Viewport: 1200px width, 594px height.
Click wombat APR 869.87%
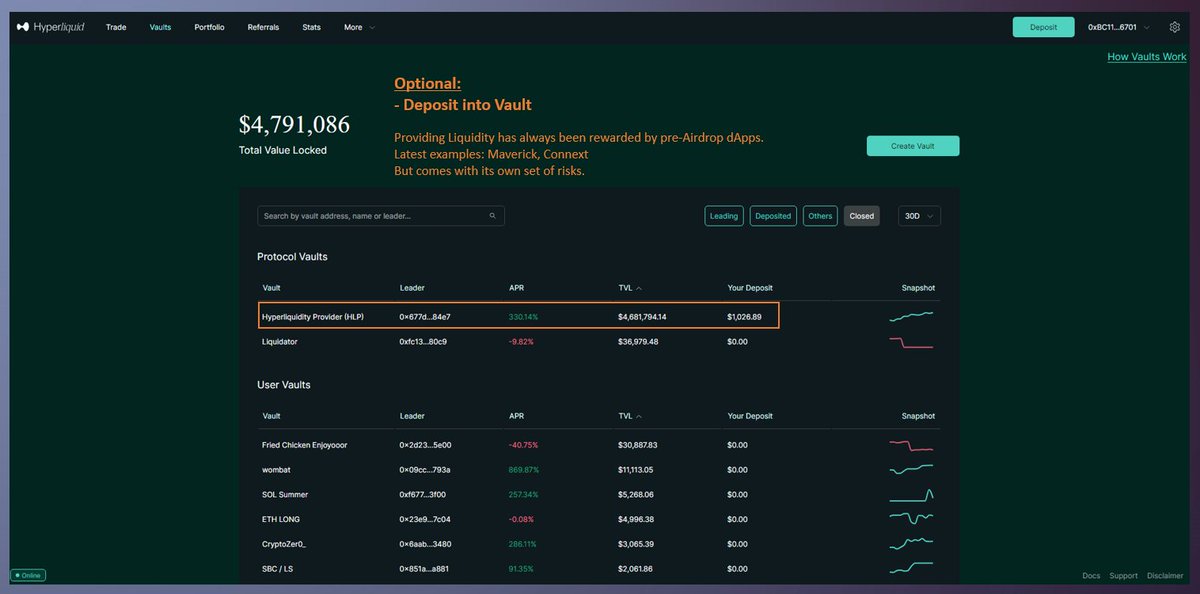(x=524, y=469)
